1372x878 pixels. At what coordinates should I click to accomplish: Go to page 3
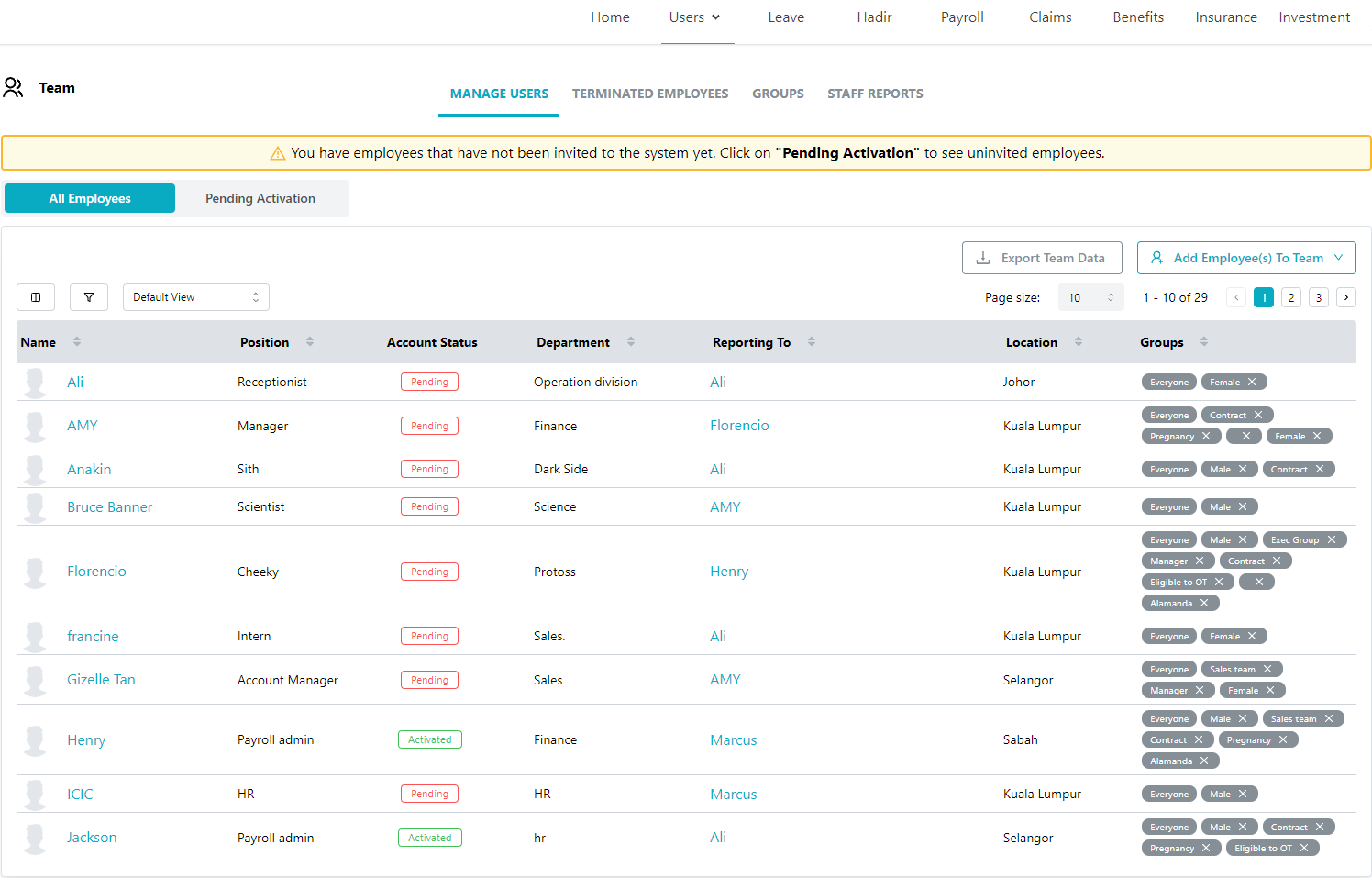click(x=1319, y=297)
